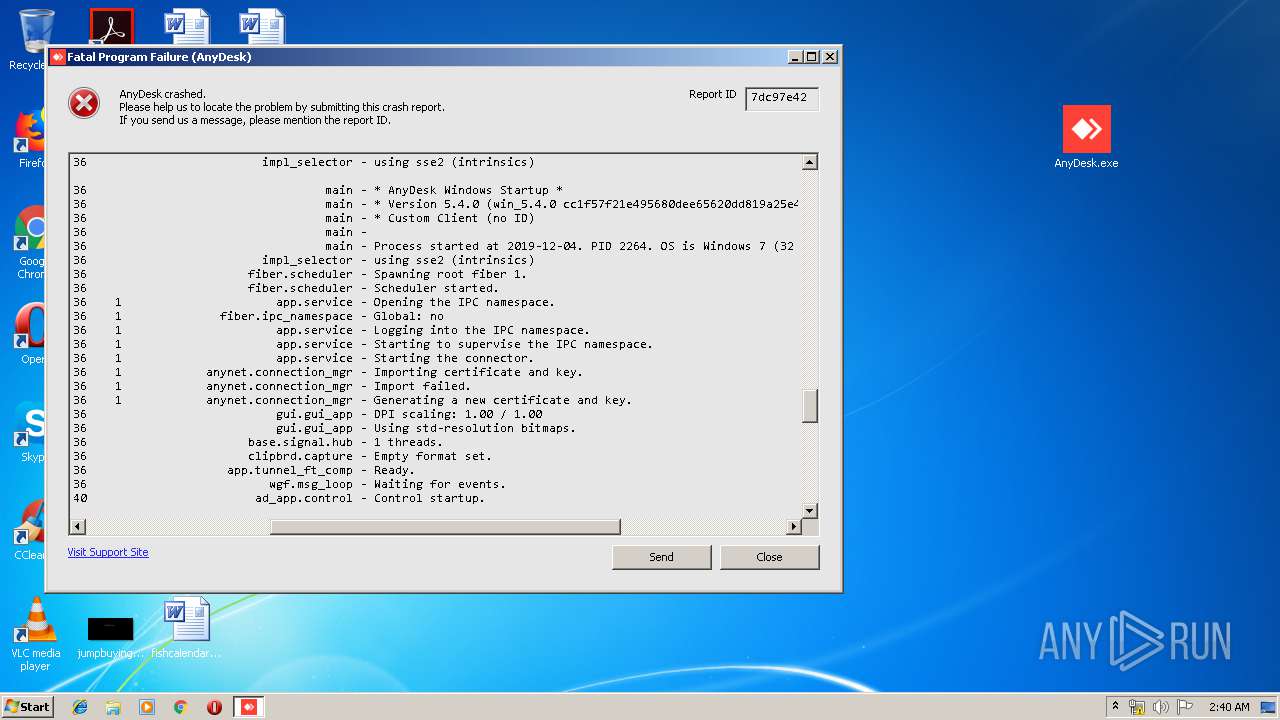Click the red error icon in dialog

tap(84, 103)
